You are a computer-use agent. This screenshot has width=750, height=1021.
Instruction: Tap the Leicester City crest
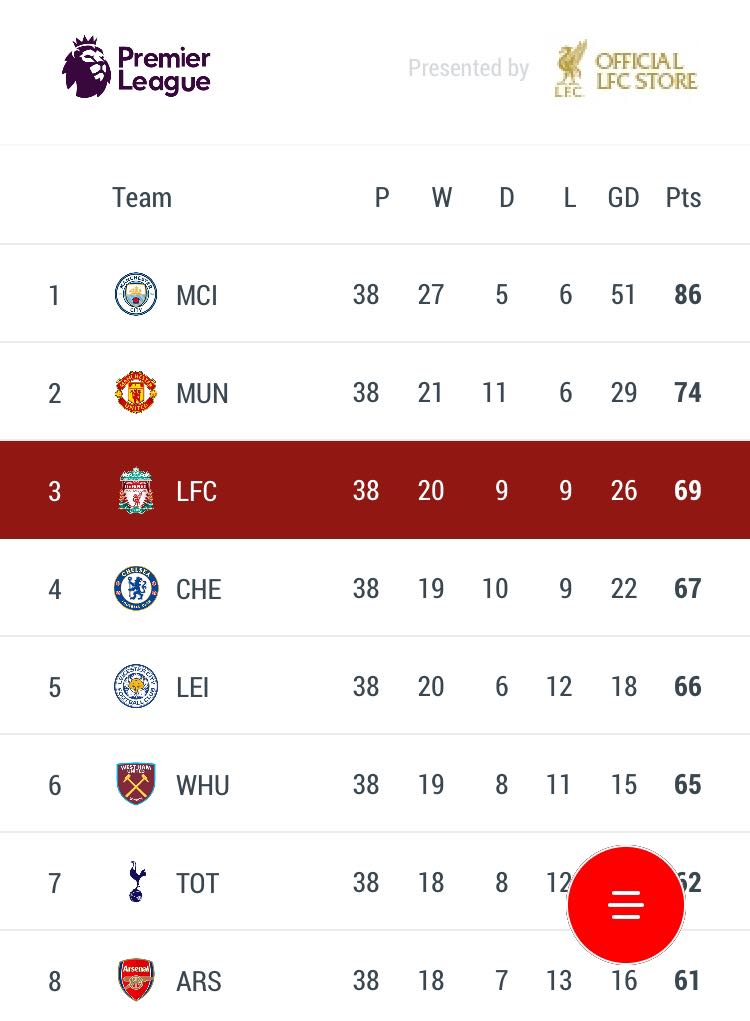[136, 686]
